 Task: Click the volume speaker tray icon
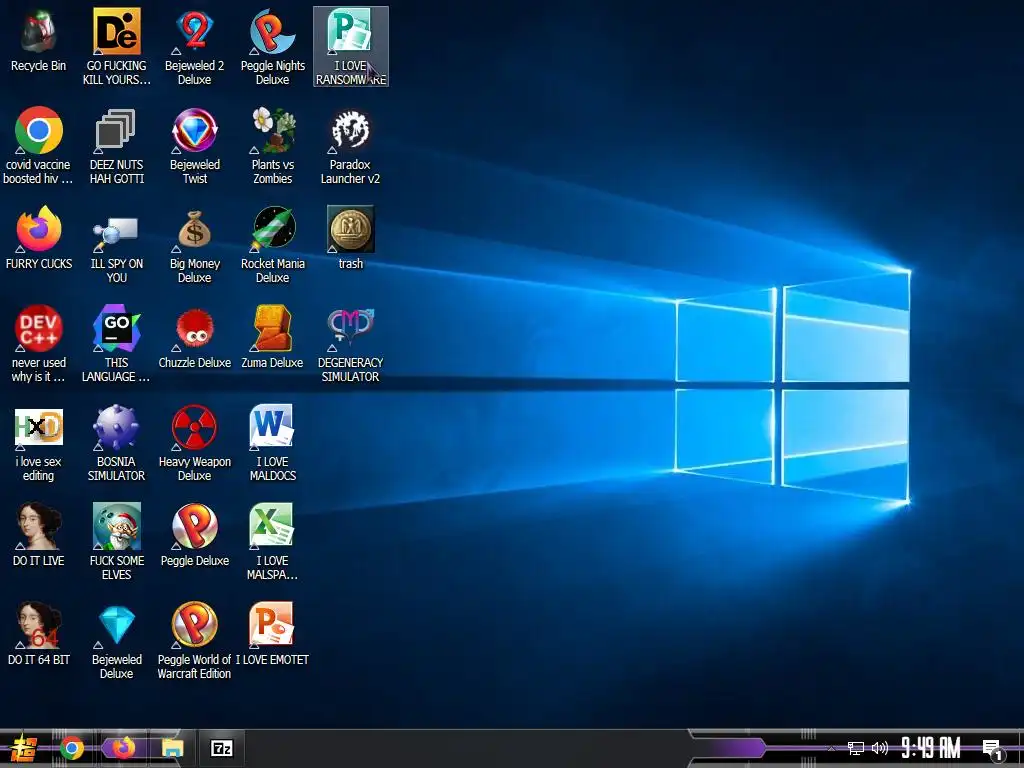880,748
